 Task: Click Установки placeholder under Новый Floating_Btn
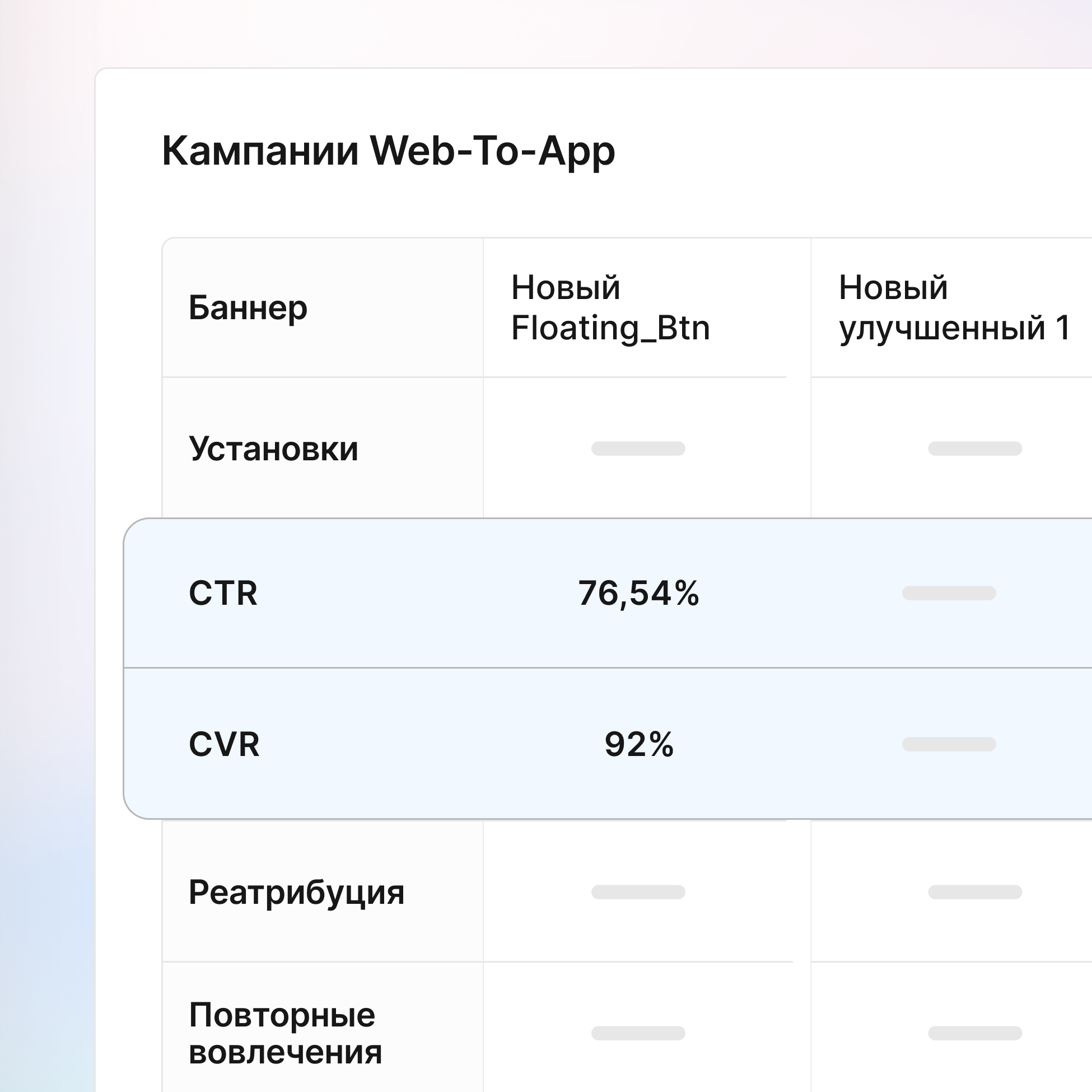point(638,449)
